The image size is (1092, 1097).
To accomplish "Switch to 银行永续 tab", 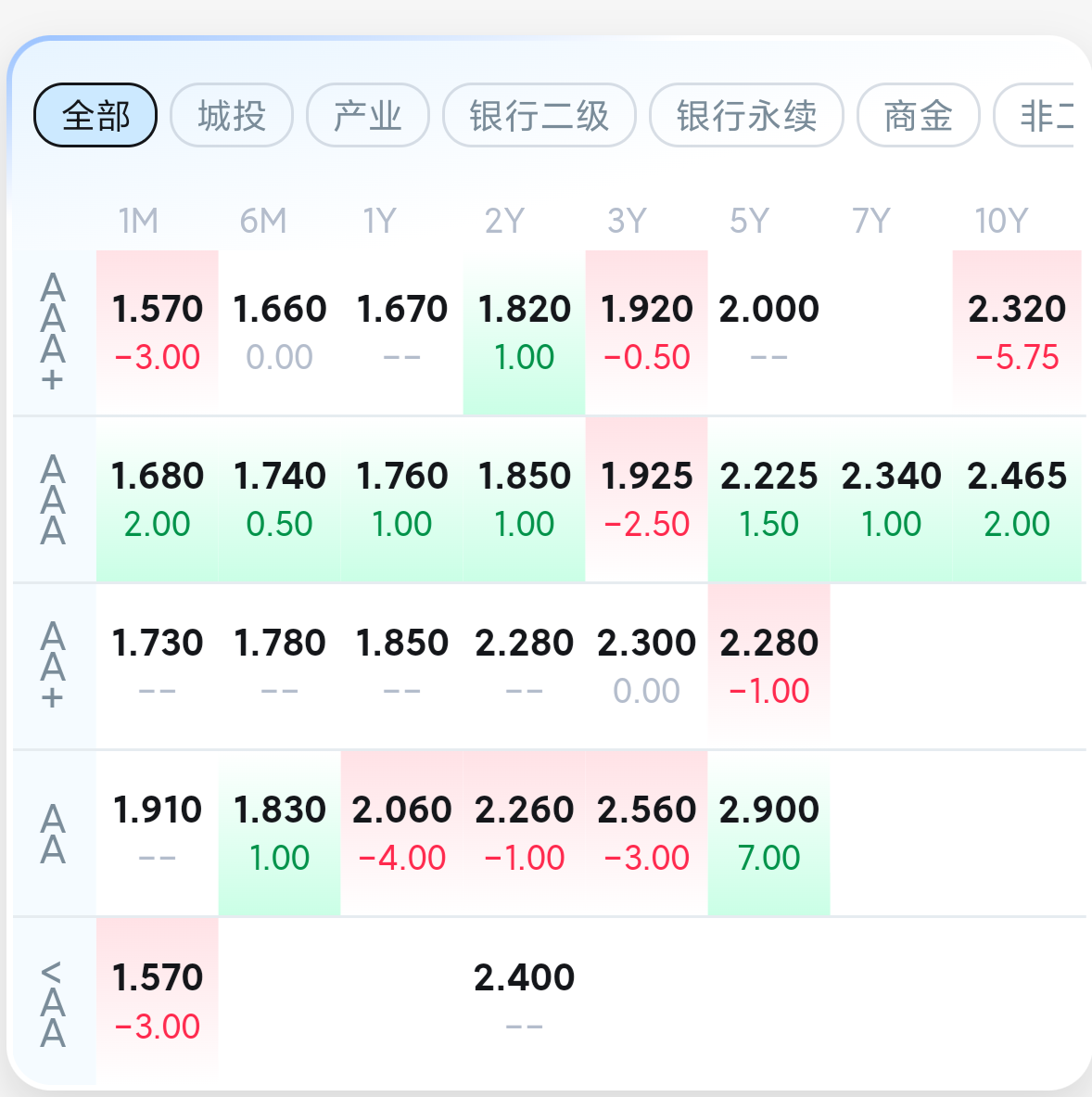I will point(746,116).
